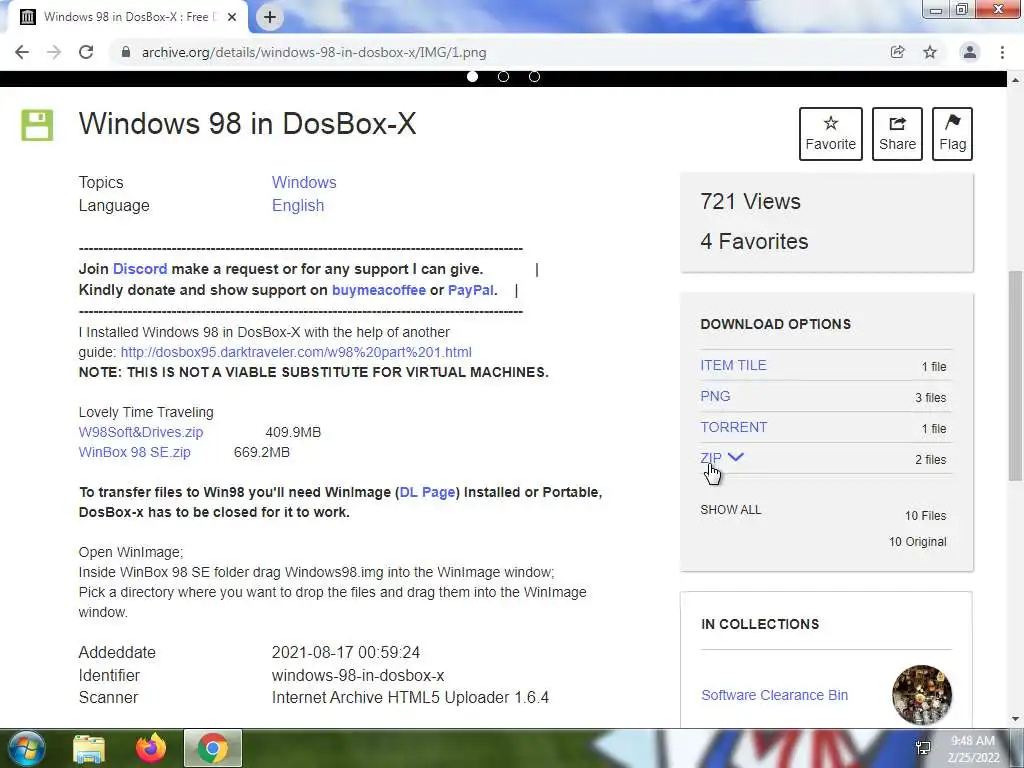The height and width of the screenshot is (768, 1024).
Task: Download WinBox 98 SE.zip
Action: (x=135, y=452)
